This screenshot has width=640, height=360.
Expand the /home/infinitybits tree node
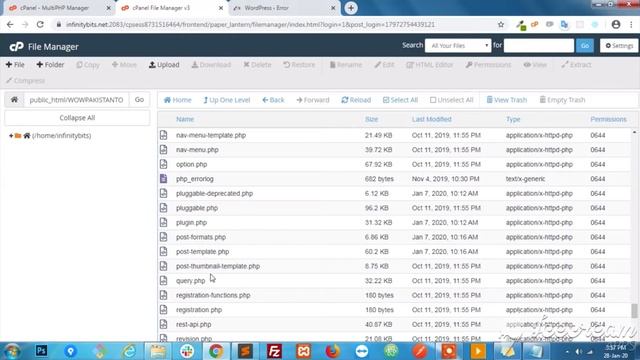click(x=11, y=136)
